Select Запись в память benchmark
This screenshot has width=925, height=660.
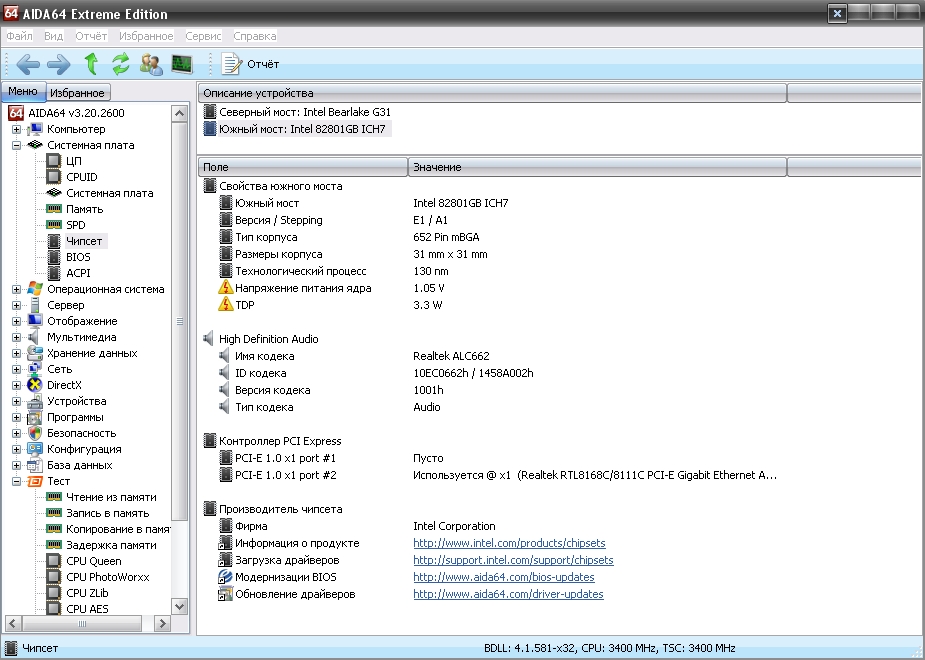click(x=107, y=513)
